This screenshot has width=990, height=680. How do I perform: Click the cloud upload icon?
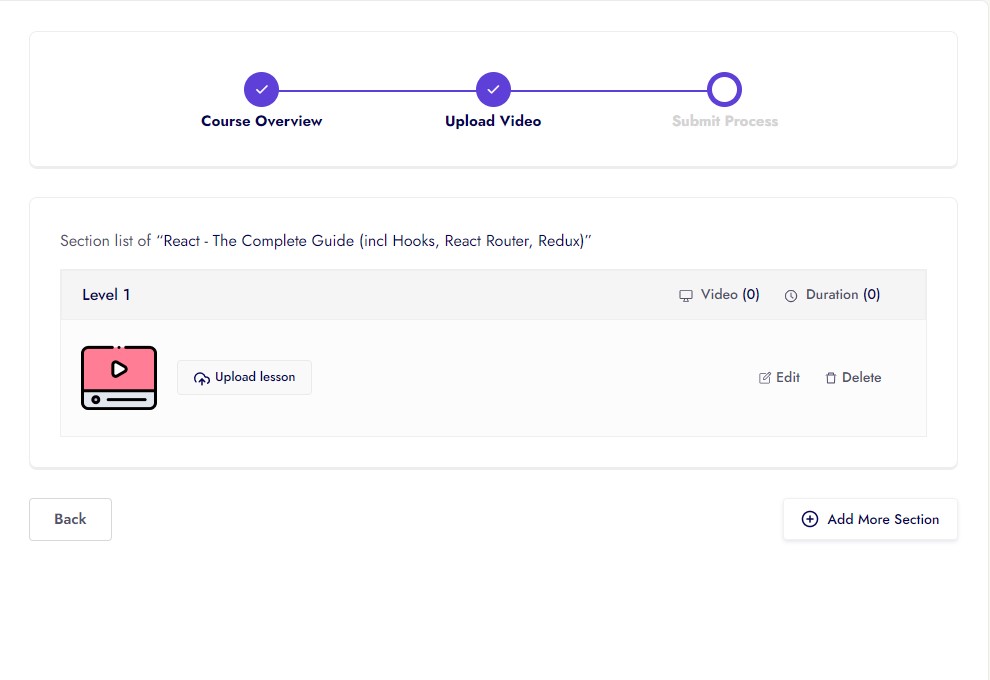tap(201, 378)
